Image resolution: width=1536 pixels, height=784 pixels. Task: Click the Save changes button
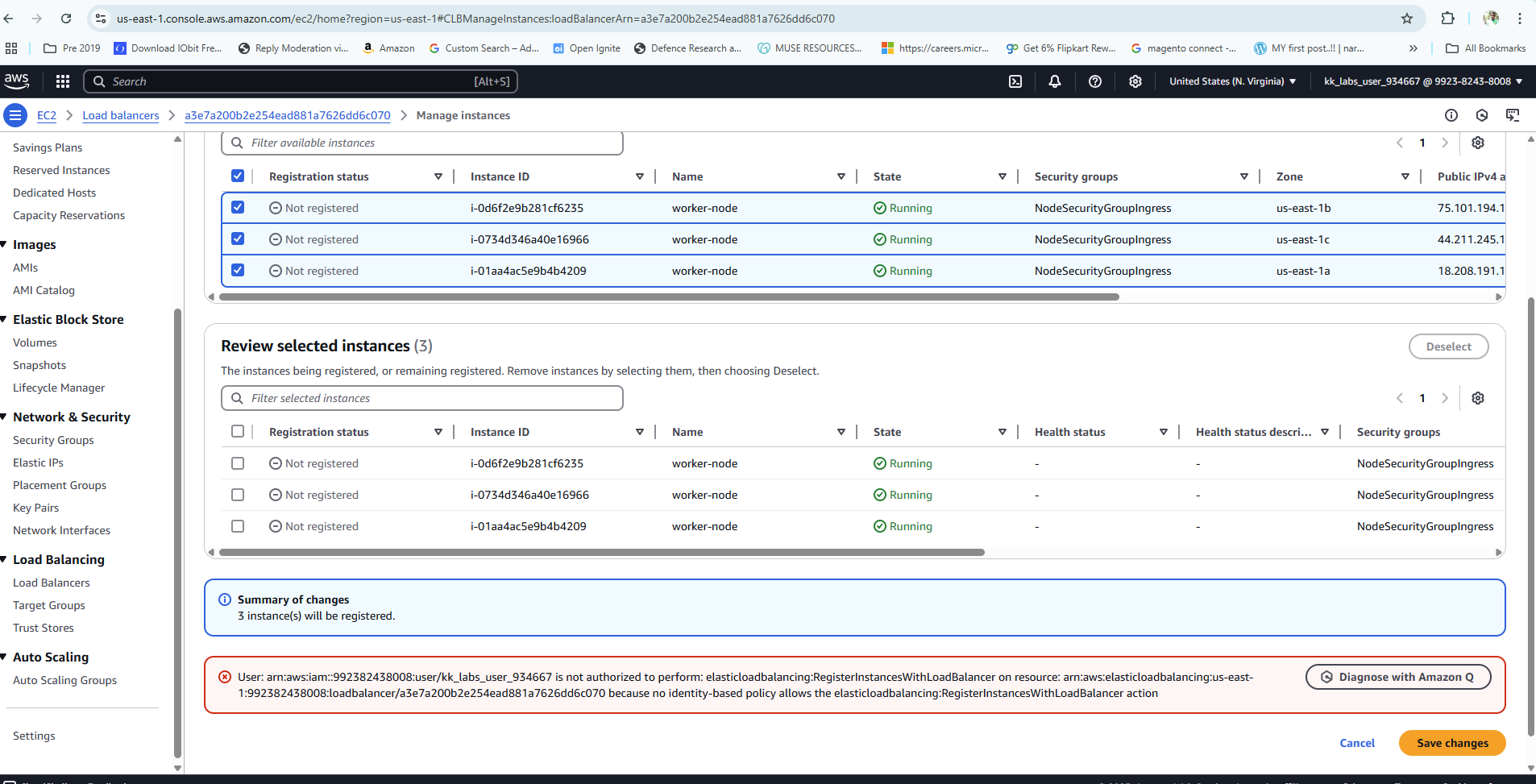[1451, 743]
